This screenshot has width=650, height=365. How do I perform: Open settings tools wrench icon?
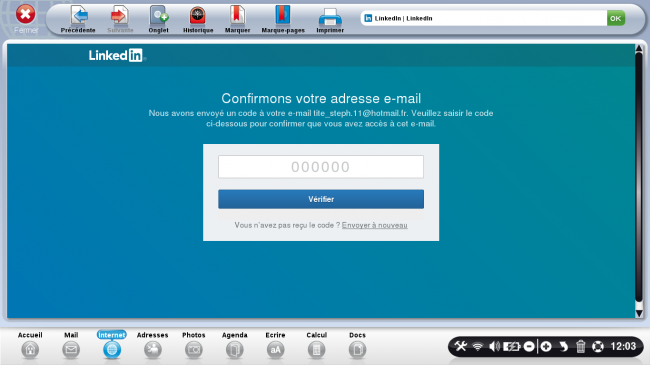coord(461,346)
